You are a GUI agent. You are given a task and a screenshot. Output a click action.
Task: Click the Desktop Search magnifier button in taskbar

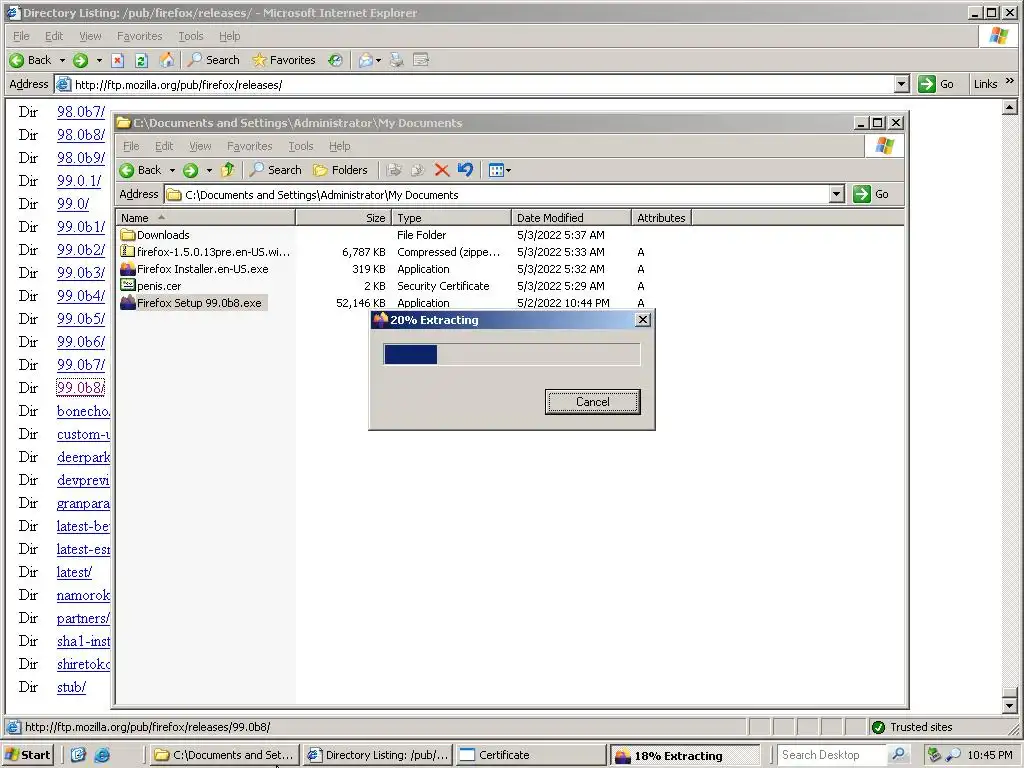(x=899, y=755)
